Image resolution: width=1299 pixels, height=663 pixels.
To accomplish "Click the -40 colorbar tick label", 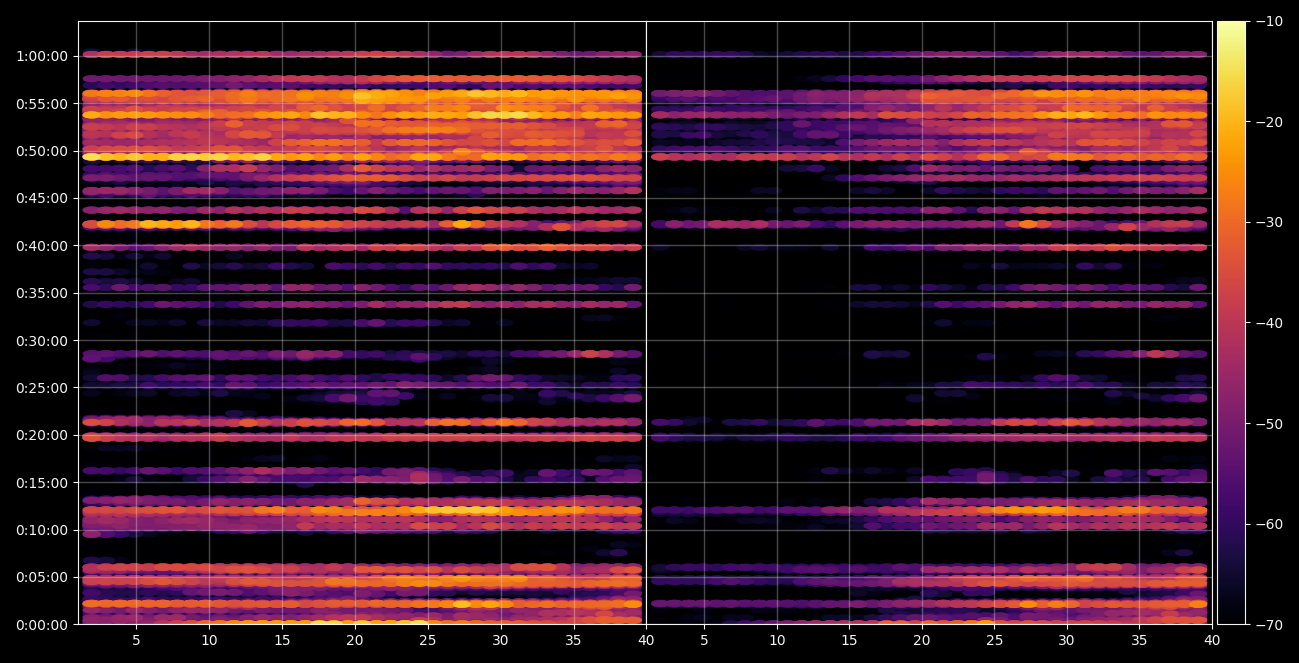I will (x=1269, y=323).
